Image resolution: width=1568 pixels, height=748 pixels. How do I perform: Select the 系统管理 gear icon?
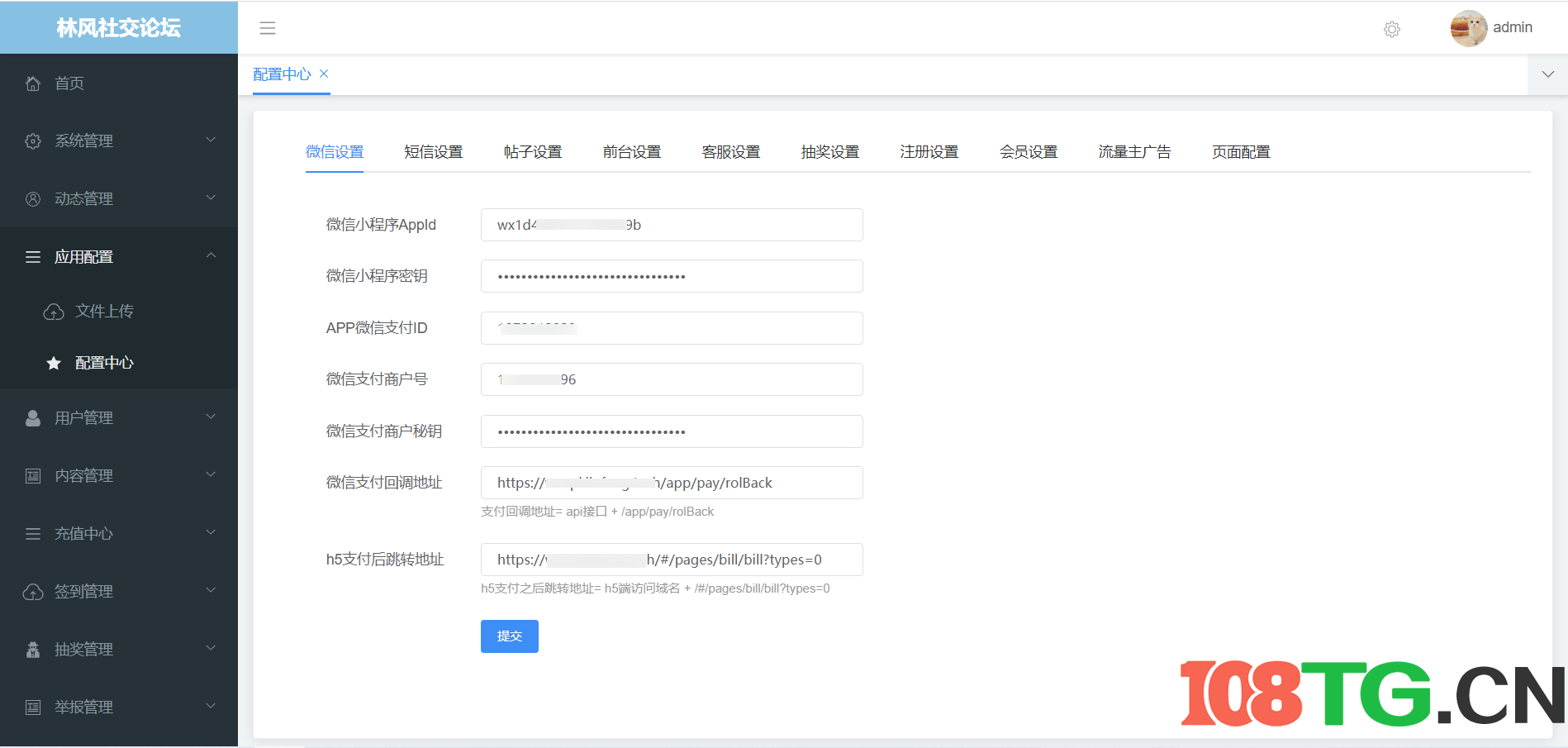(x=33, y=141)
